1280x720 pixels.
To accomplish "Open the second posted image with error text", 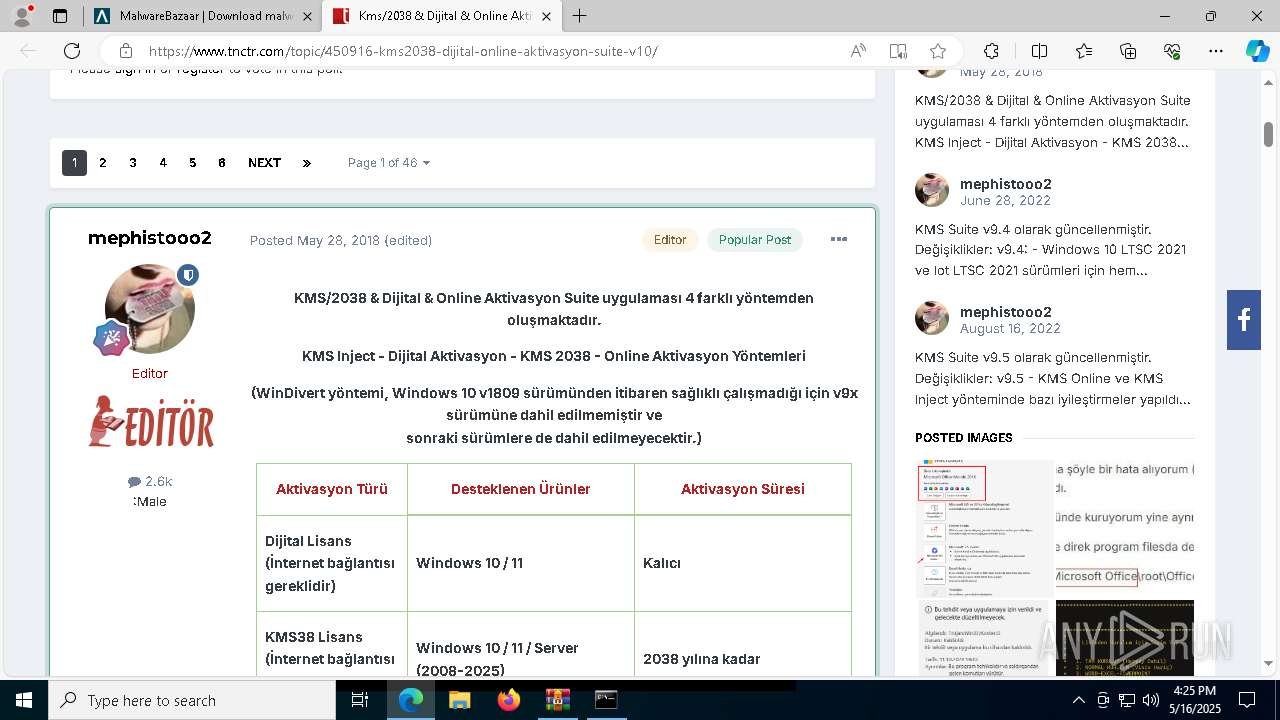I will pos(1125,528).
